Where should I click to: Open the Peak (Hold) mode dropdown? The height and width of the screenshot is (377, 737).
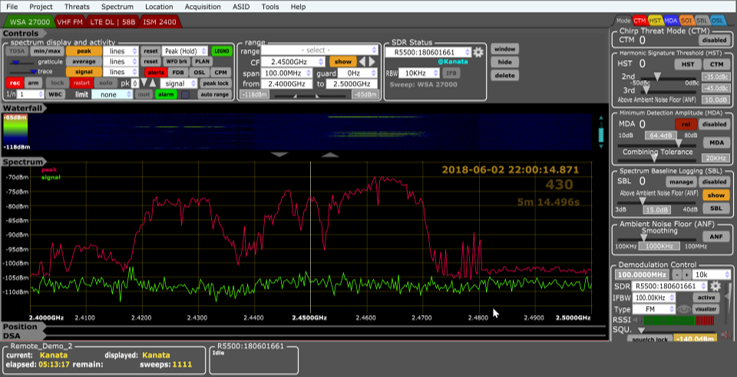coord(185,51)
